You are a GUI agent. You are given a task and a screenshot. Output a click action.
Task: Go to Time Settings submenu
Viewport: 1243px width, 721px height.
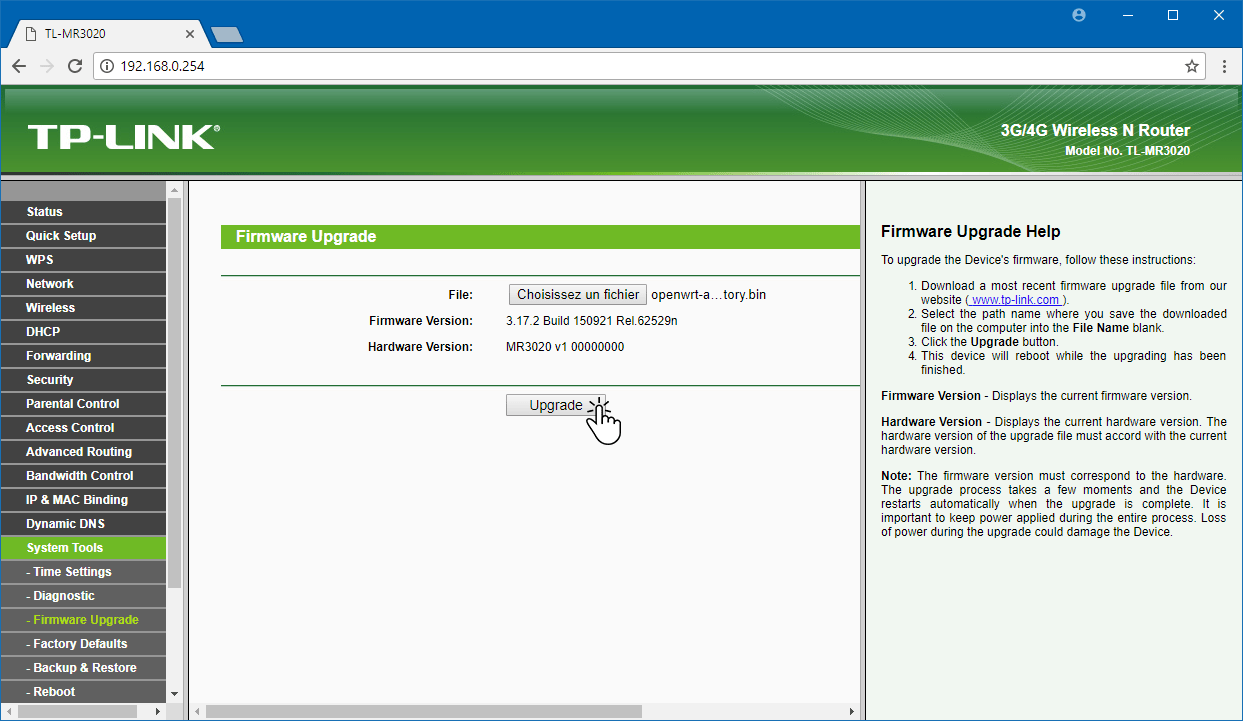point(83,572)
